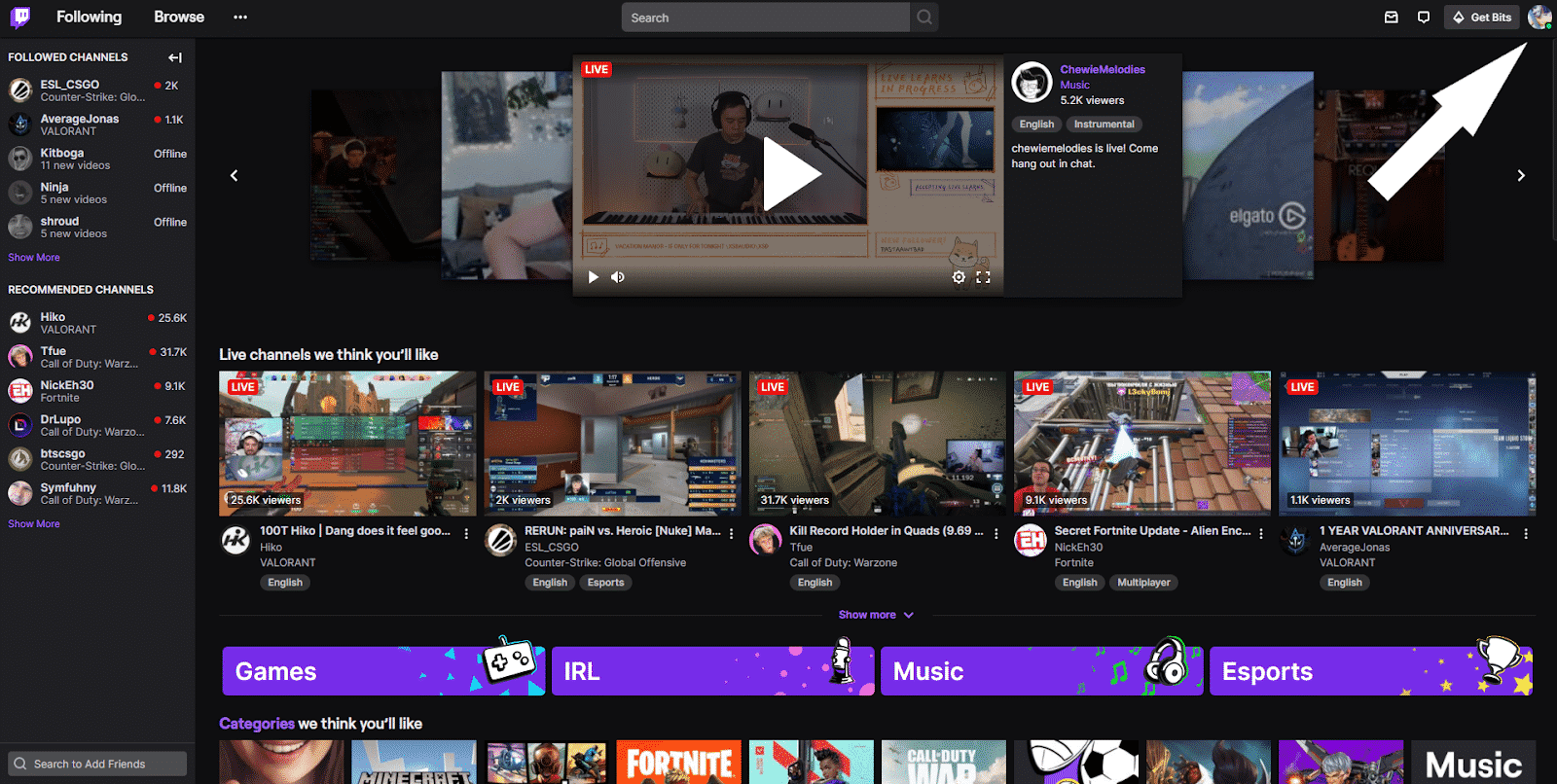Open ChewieMelodies channel name link

click(x=1103, y=69)
